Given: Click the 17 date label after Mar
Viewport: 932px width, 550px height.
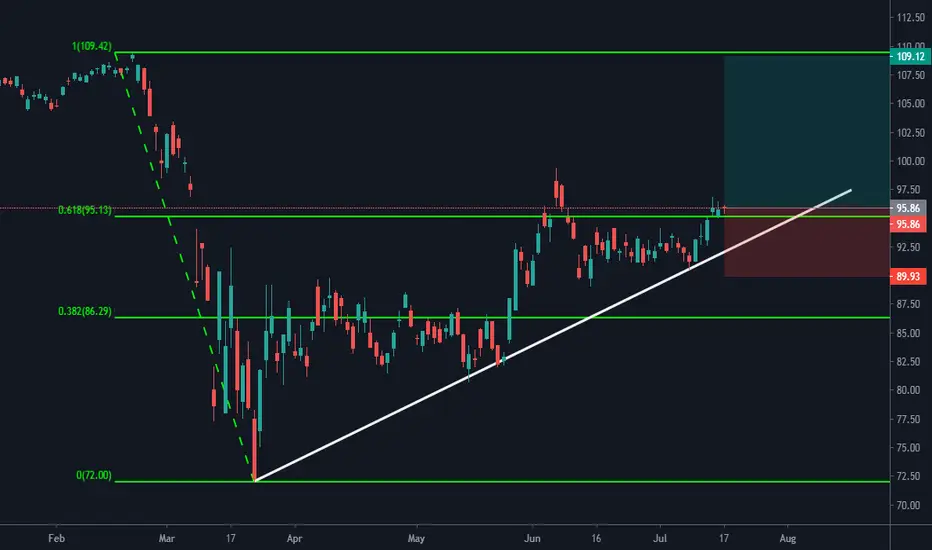Looking at the screenshot, I should tap(231, 538).
